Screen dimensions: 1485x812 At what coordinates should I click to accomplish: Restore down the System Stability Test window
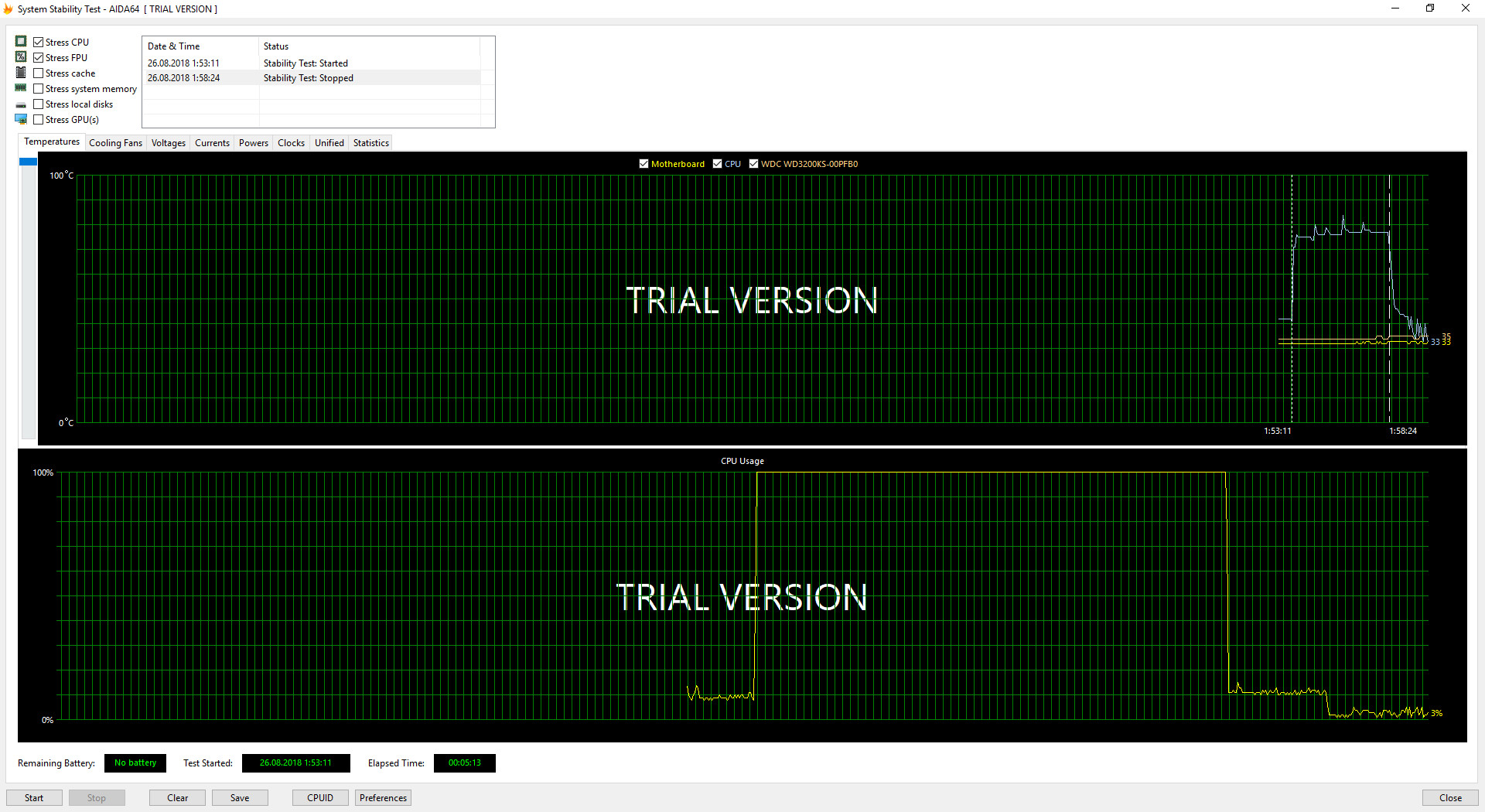[1430, 9]
